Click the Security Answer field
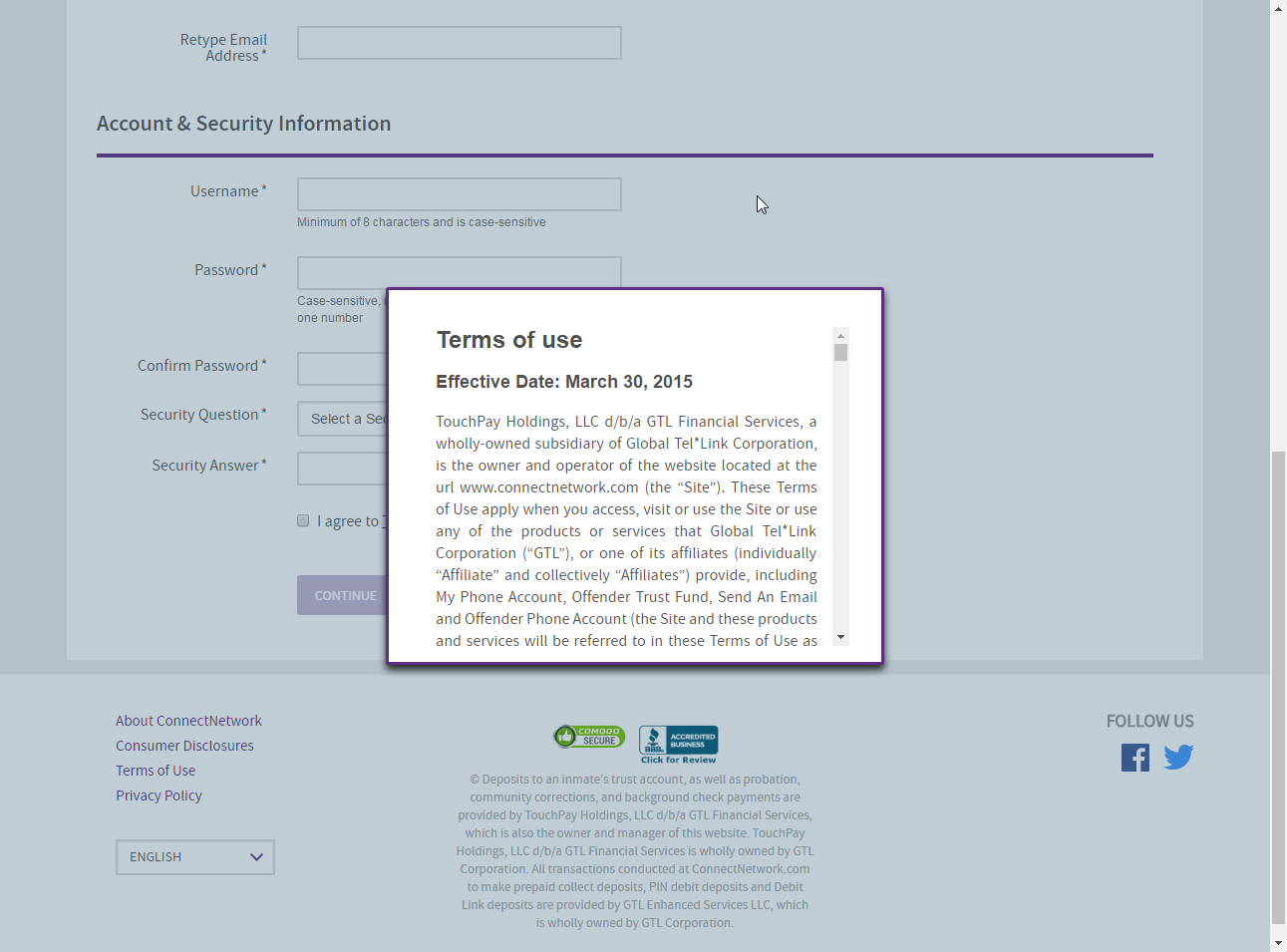This screenshot has height=952, width=1287. 342,469
